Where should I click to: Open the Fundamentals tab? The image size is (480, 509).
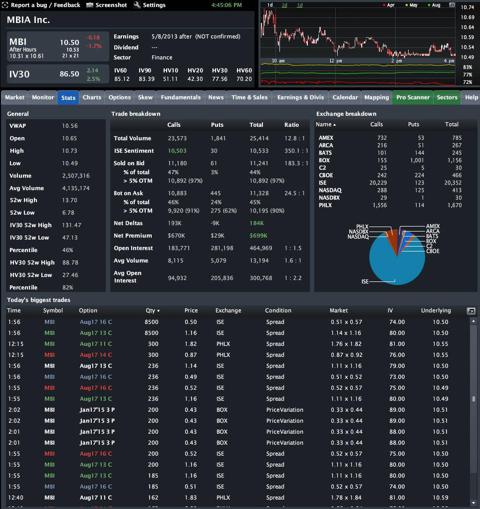point(181,97)
